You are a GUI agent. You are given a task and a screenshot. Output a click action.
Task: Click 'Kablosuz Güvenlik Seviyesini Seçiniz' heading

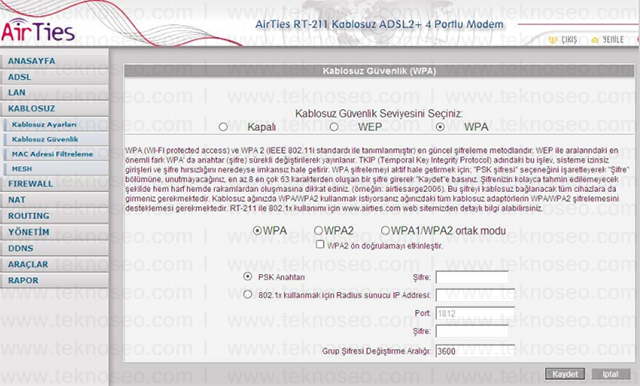(x=378, y=113)
